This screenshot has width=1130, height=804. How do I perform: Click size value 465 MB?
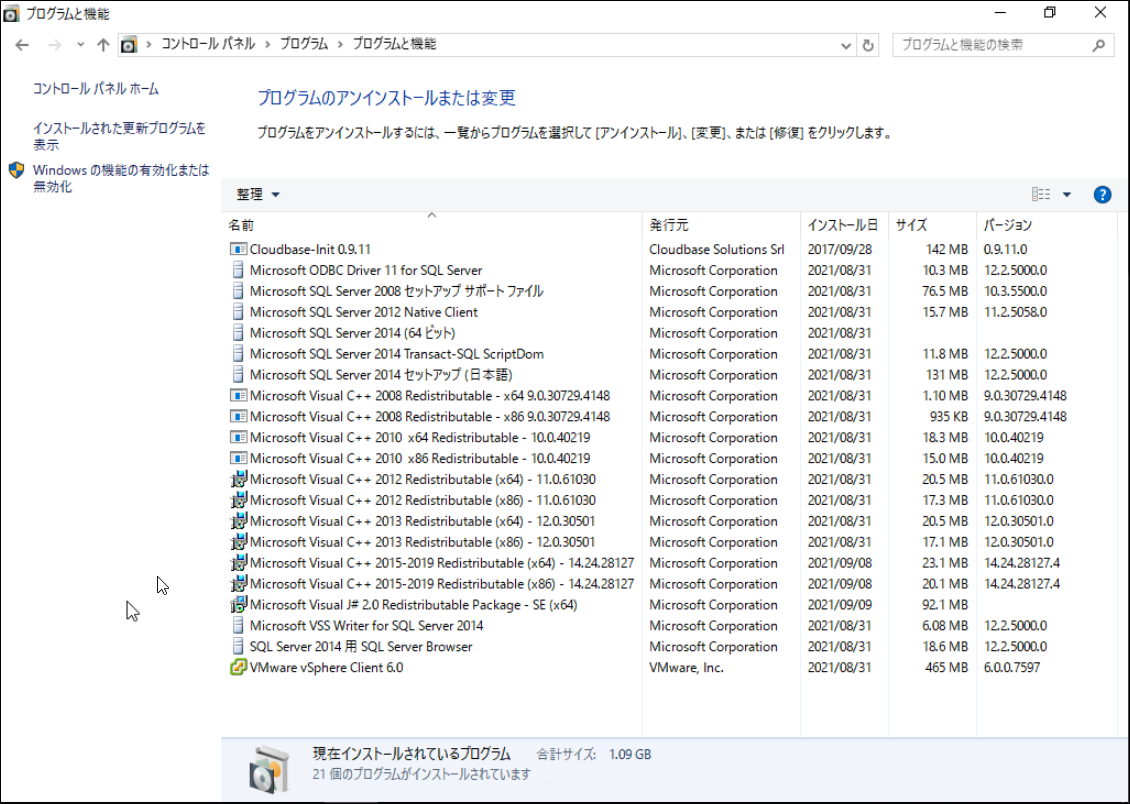(946, 667)
